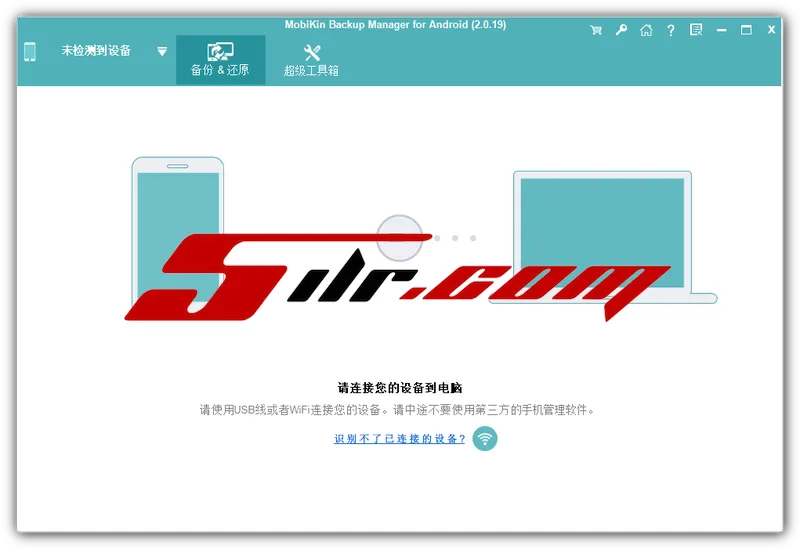Open the 识别不了已连接的设备? link

[x=399, y=439]
